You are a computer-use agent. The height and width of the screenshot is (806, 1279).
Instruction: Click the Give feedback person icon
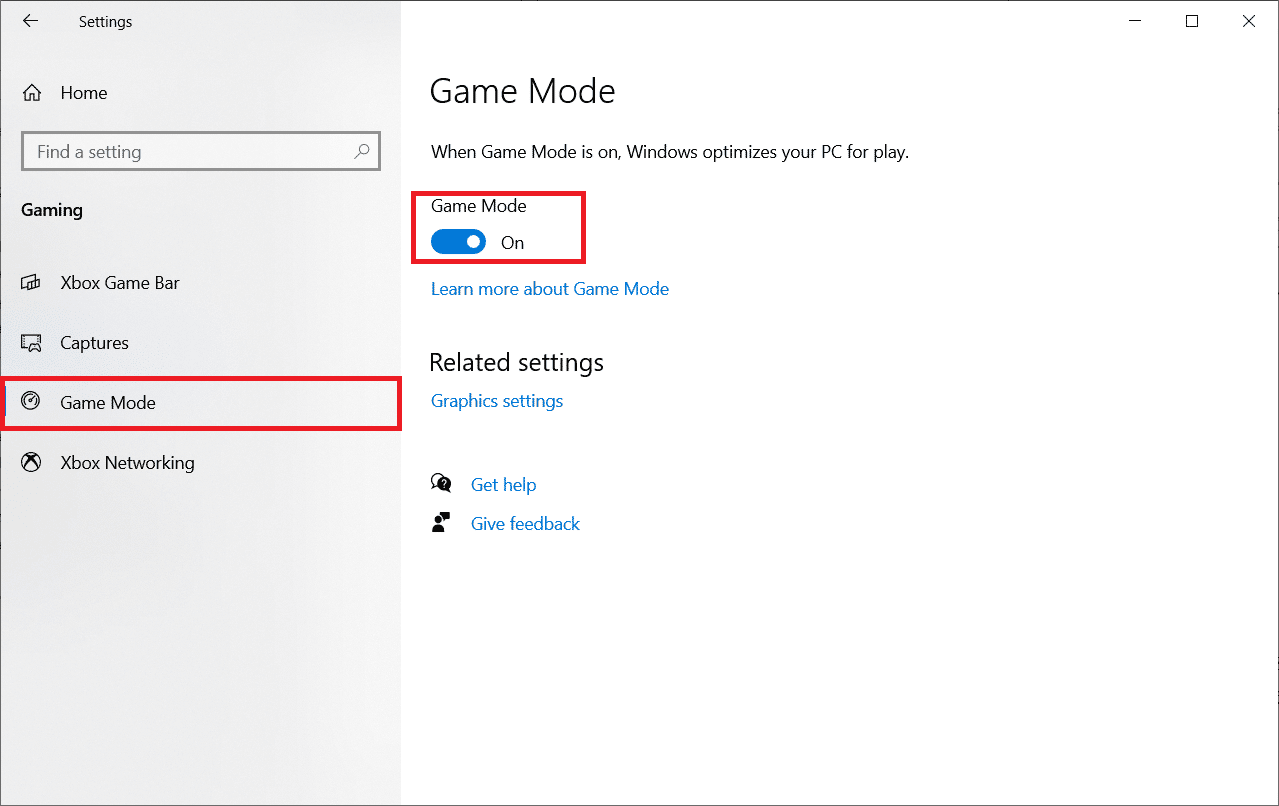point(441,523)
